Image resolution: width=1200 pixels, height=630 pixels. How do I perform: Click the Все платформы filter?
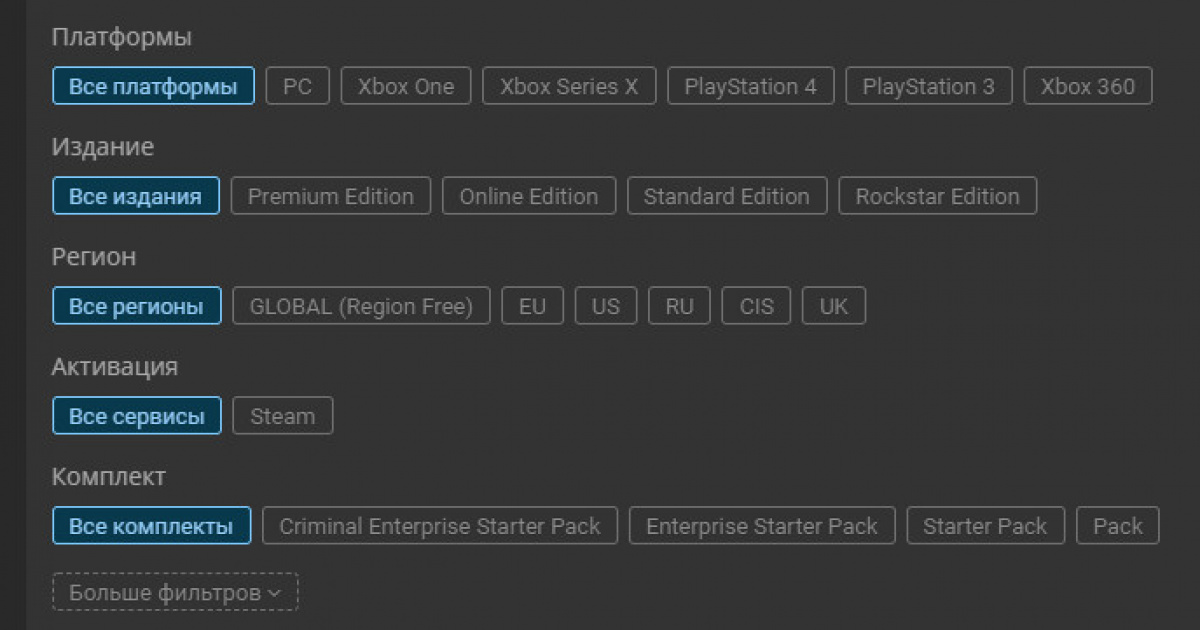click(x=153, y=86)
